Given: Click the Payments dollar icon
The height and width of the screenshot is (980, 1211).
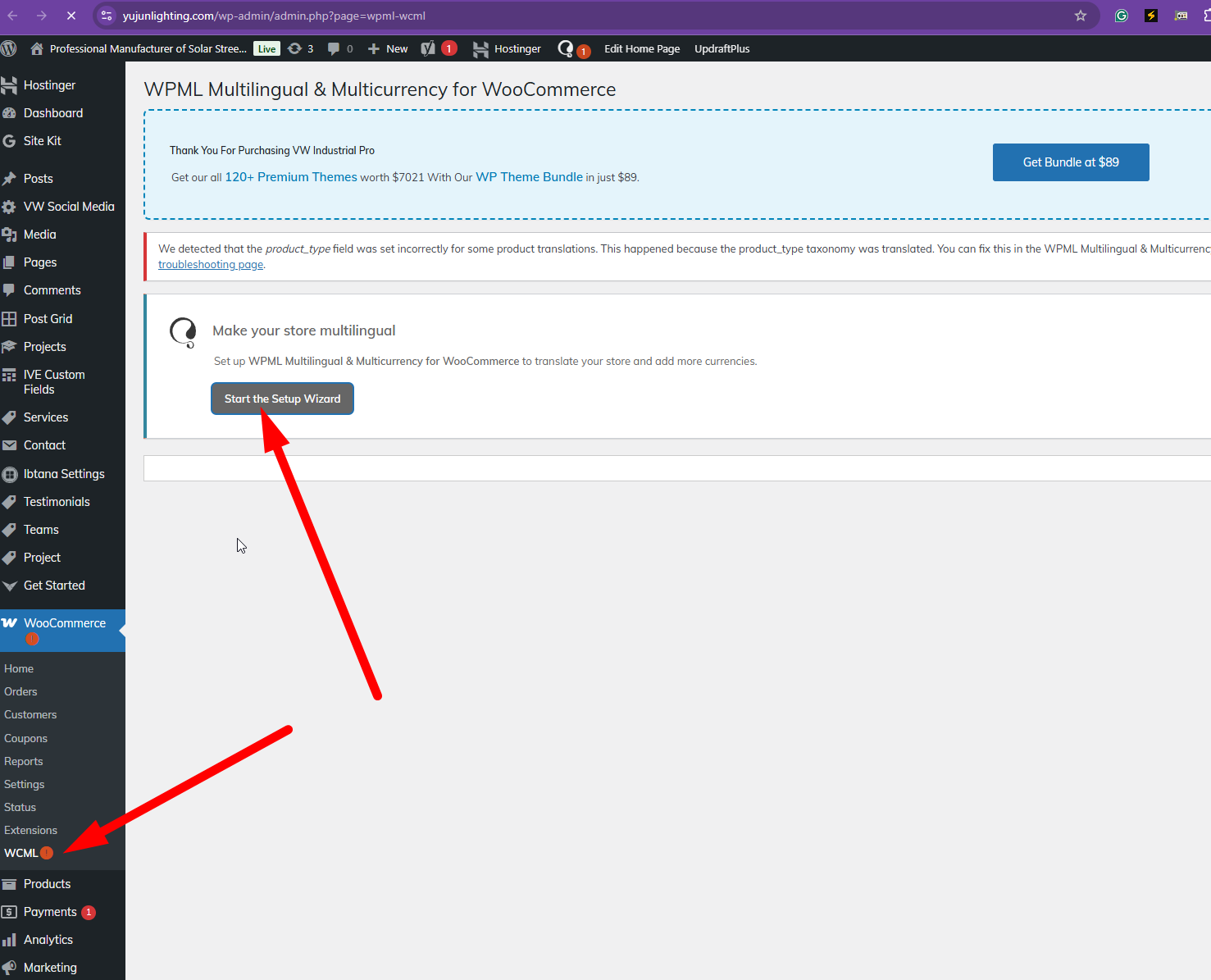Looking at the screenshot, I should [10, 912].
